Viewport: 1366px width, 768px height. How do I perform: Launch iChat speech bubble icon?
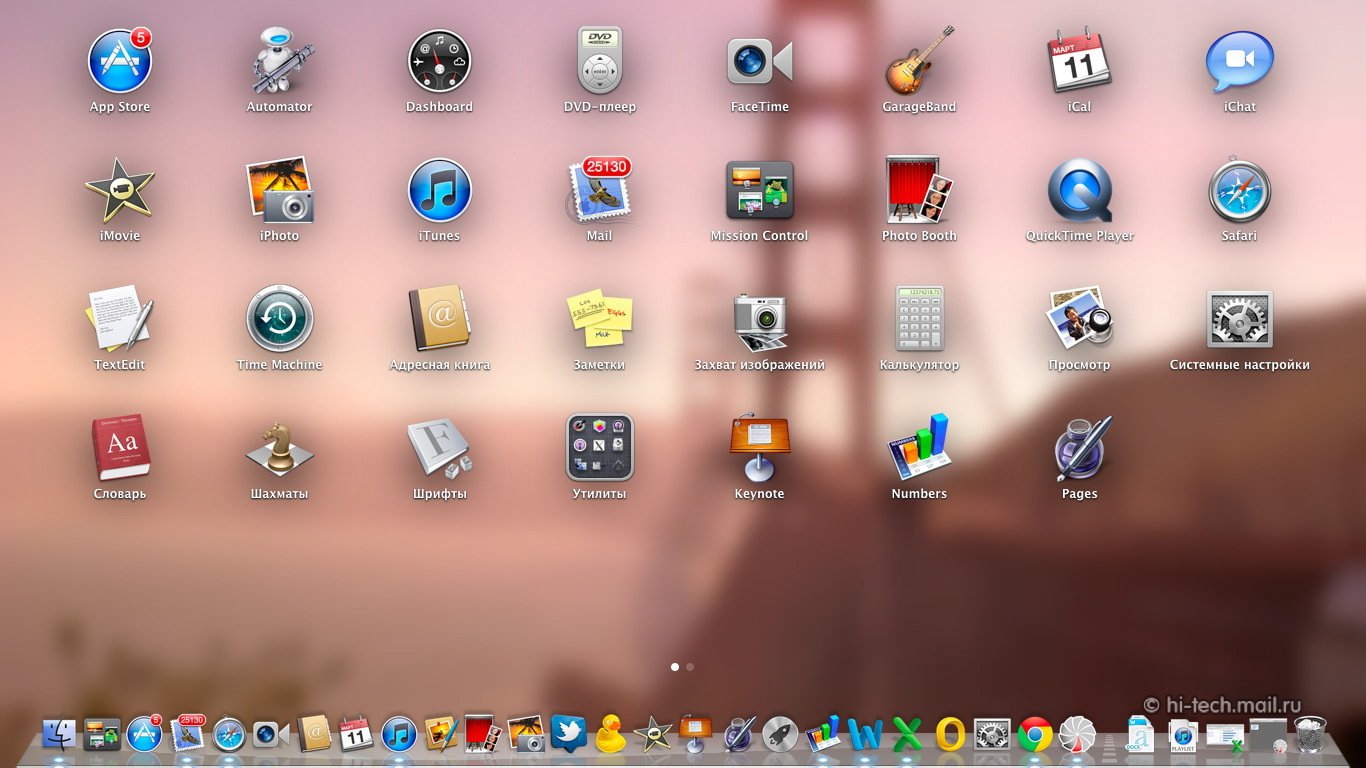(1240, 61)
